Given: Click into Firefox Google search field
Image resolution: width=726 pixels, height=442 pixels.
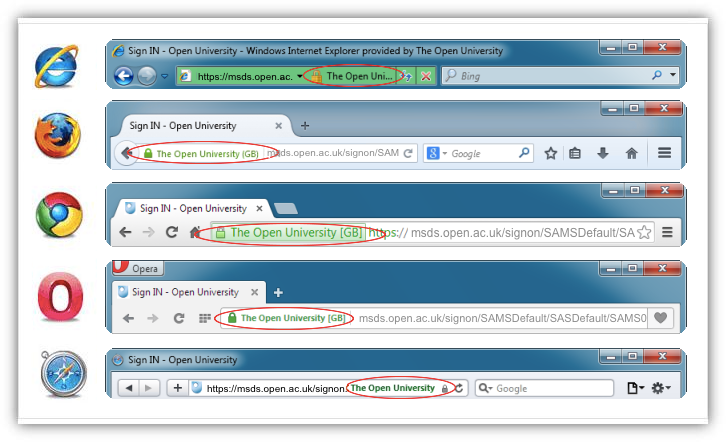Looking at the screenshot, I should coord(483,153).
